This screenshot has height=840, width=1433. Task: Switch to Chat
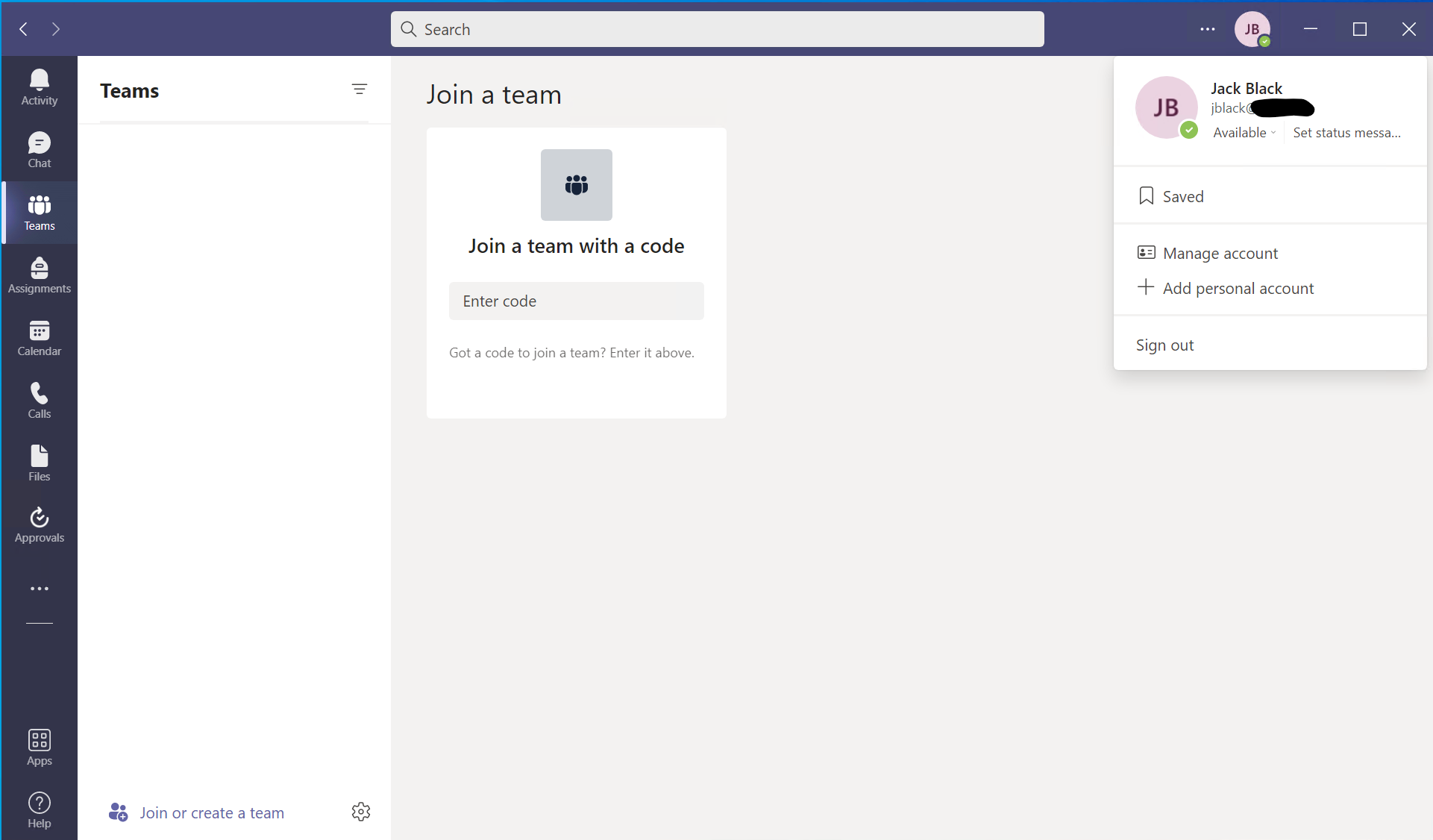pyautogui.click(x=39, y=149)
